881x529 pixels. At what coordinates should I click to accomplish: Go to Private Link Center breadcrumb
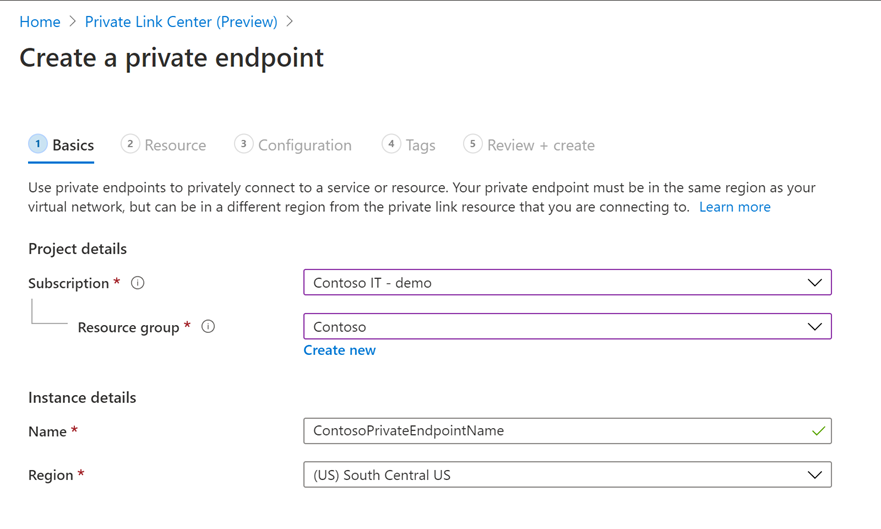(x=181, y=21)
